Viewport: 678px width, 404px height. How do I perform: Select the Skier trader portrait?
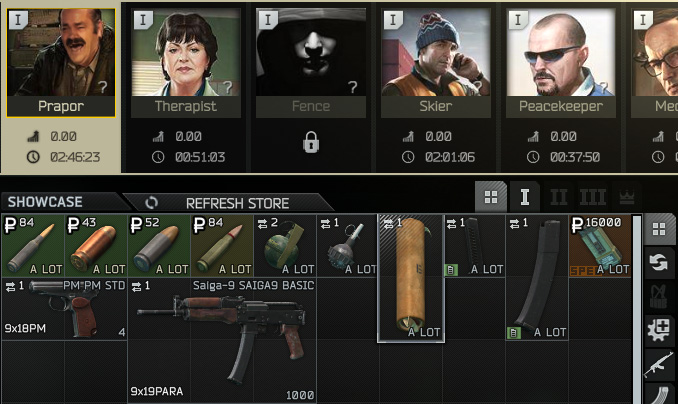436,63
